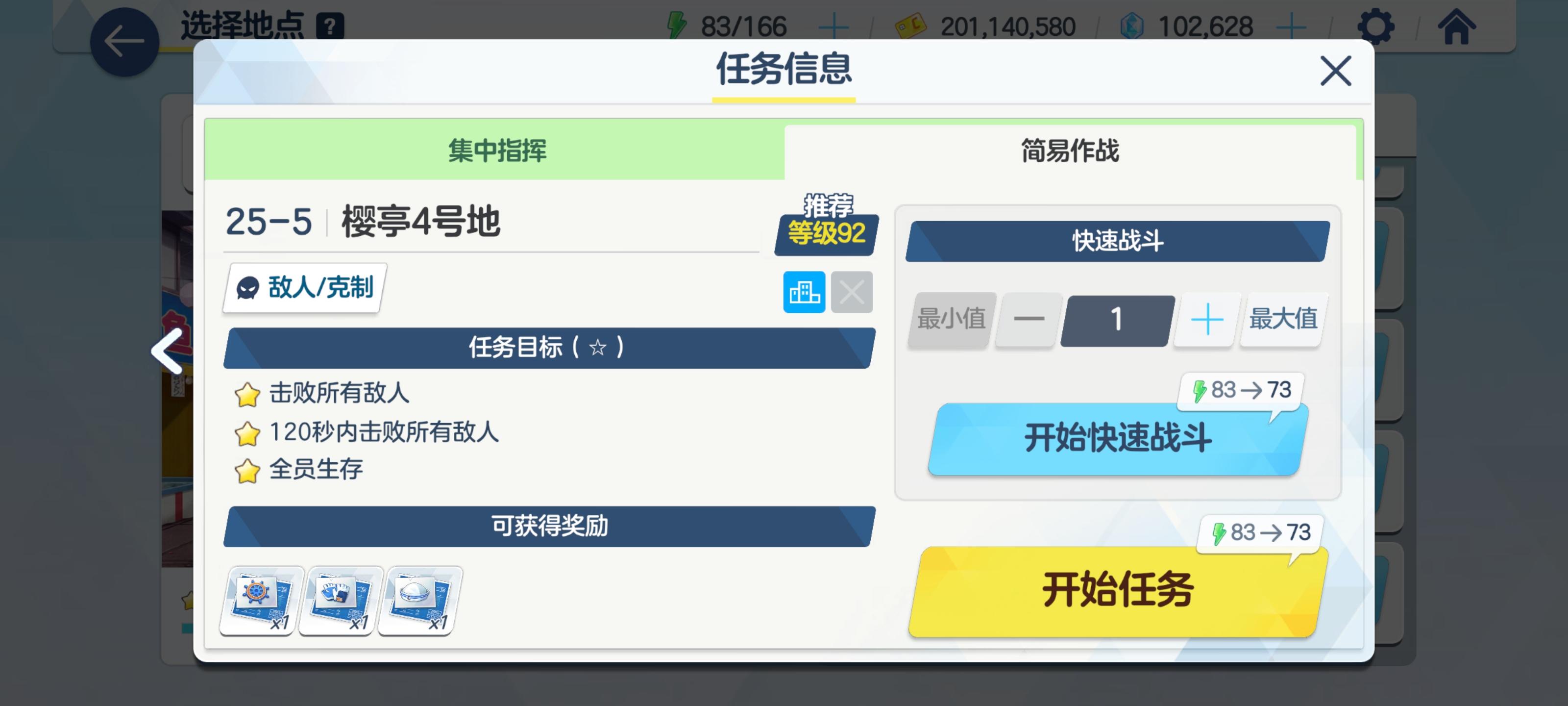Toggle the gray X icon button
Viewport: 1568px width, 706px height.
click(851, 292)
